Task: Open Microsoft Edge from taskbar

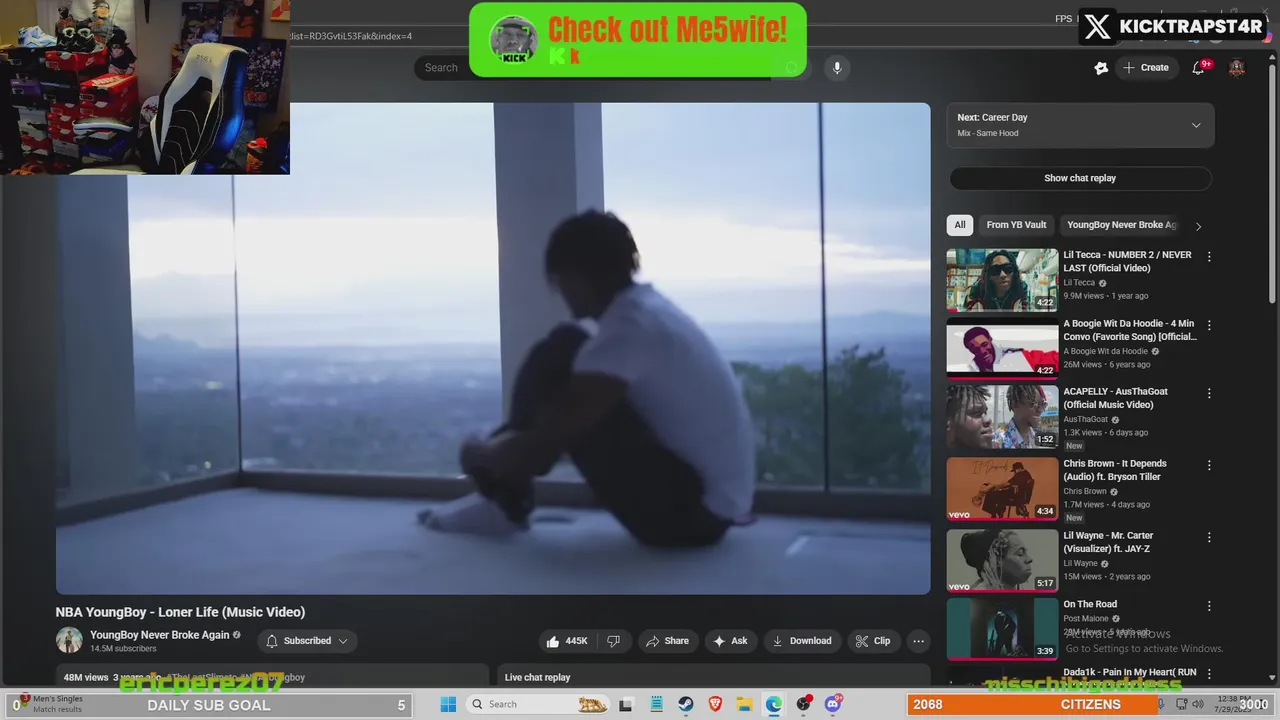Action: click(x=774, y=704)
